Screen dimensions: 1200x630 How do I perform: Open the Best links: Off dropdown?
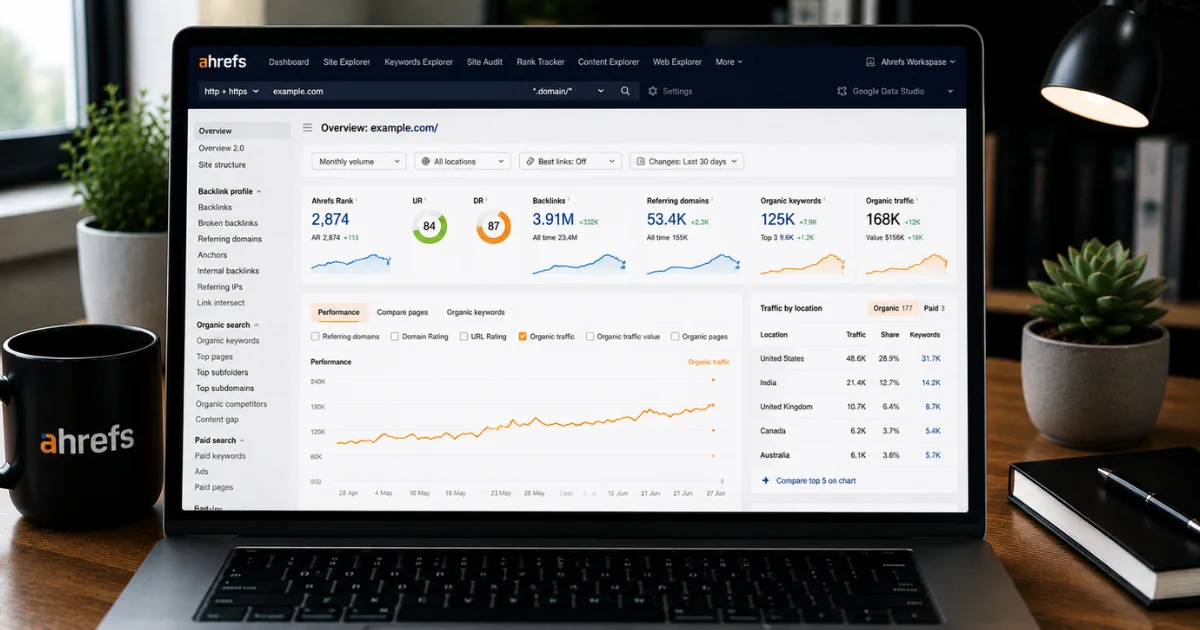(569, 161)
